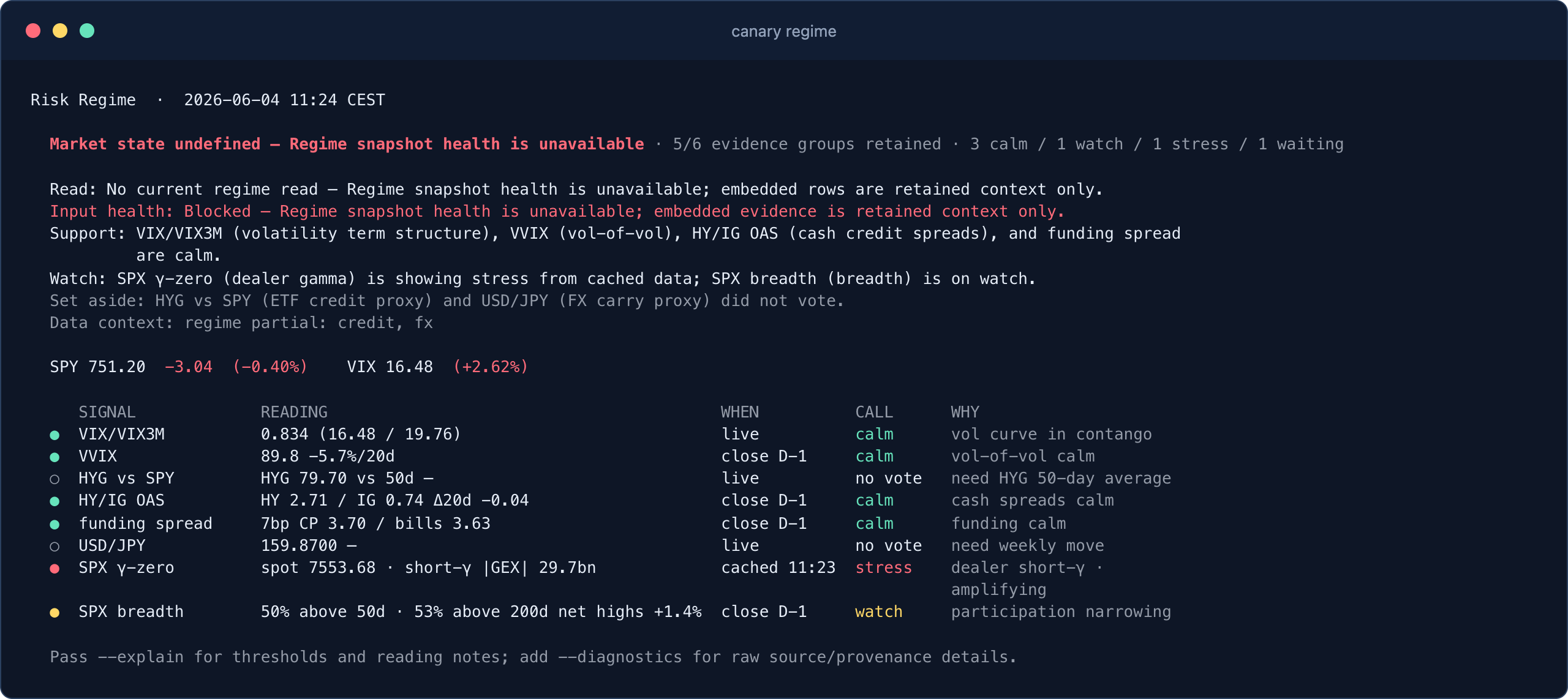The height and width of the screenshot is (699, 1568).
Task: Click the reading '159.8700'
Action: (x=299, y=545)
